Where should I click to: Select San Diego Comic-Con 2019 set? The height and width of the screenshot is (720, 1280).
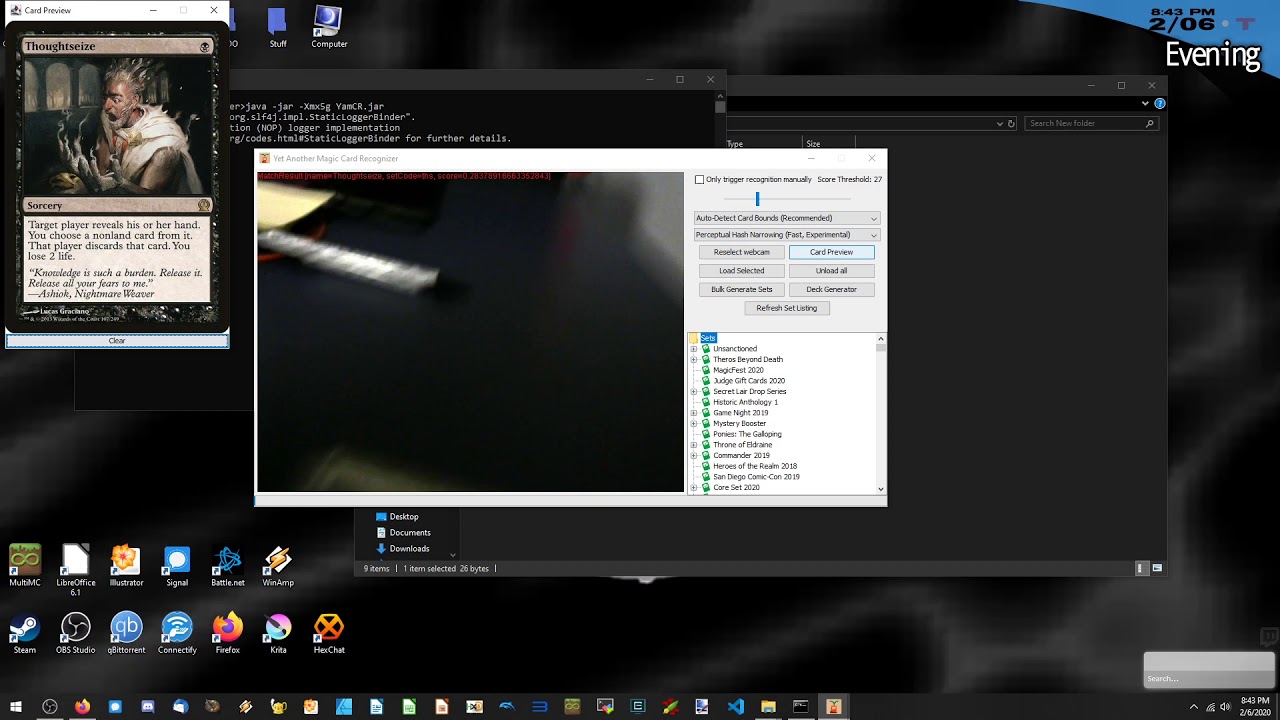(x=756, y=477)
